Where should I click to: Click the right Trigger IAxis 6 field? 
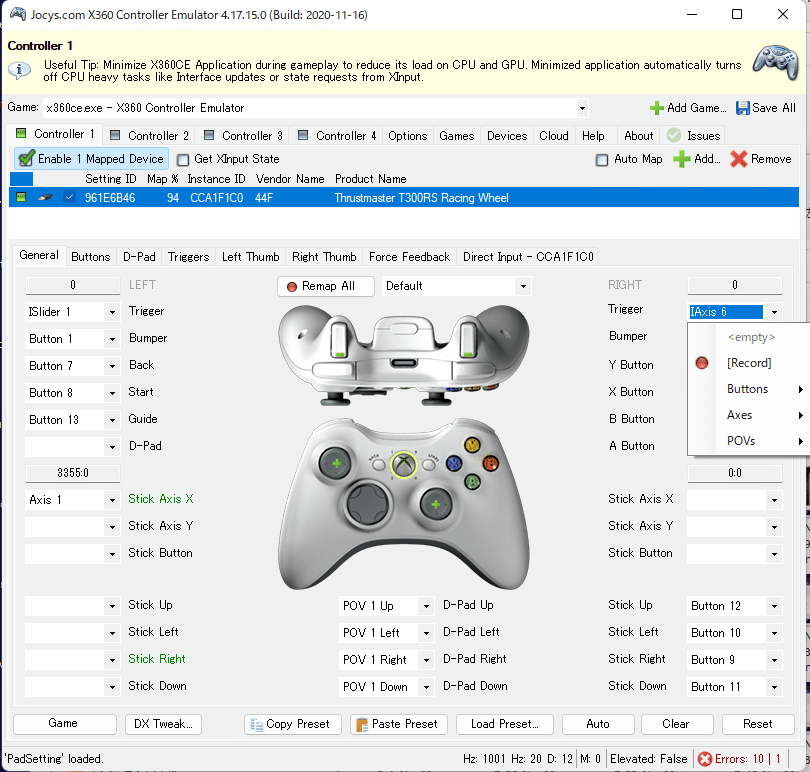726,312
